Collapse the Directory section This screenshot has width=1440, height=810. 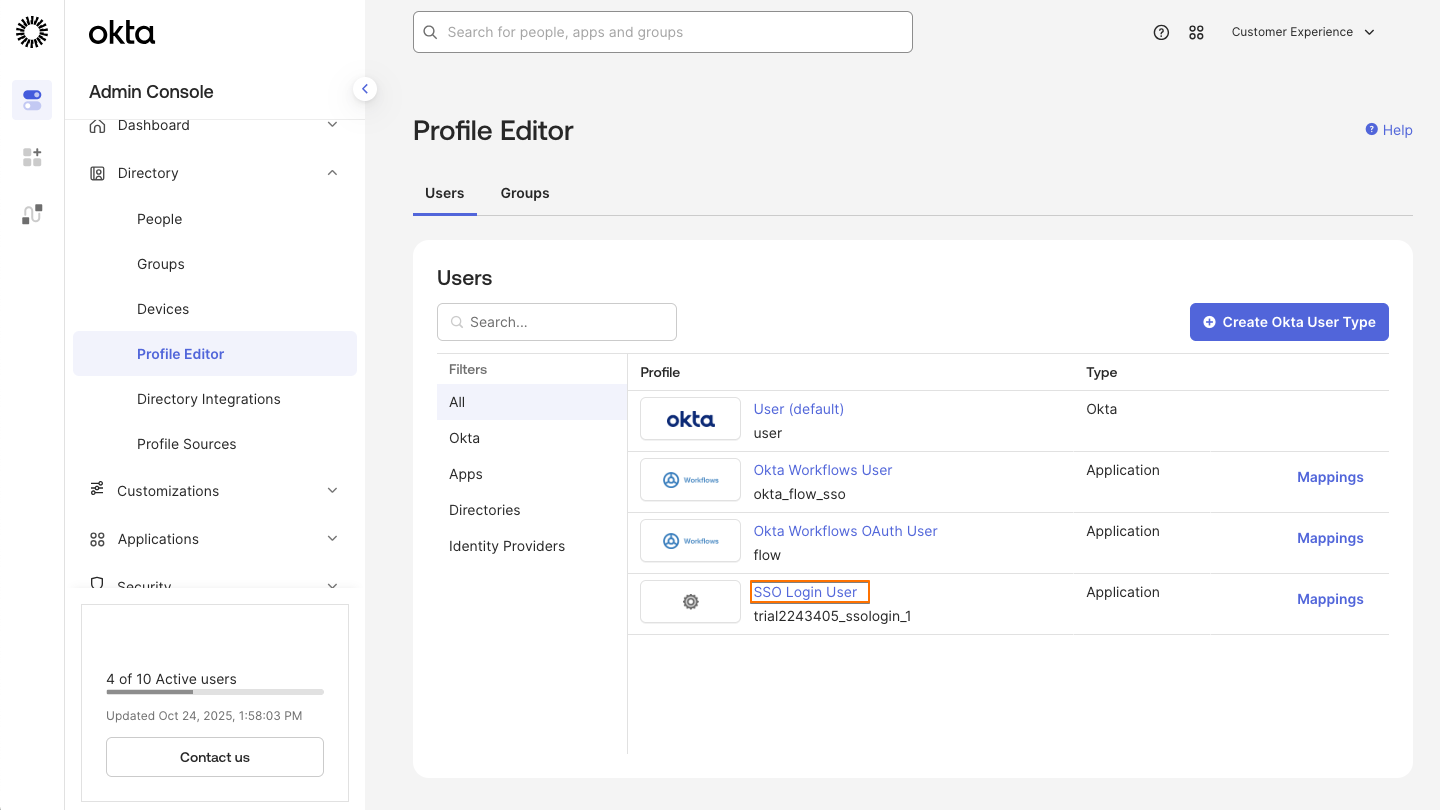(x=332, y=172)
